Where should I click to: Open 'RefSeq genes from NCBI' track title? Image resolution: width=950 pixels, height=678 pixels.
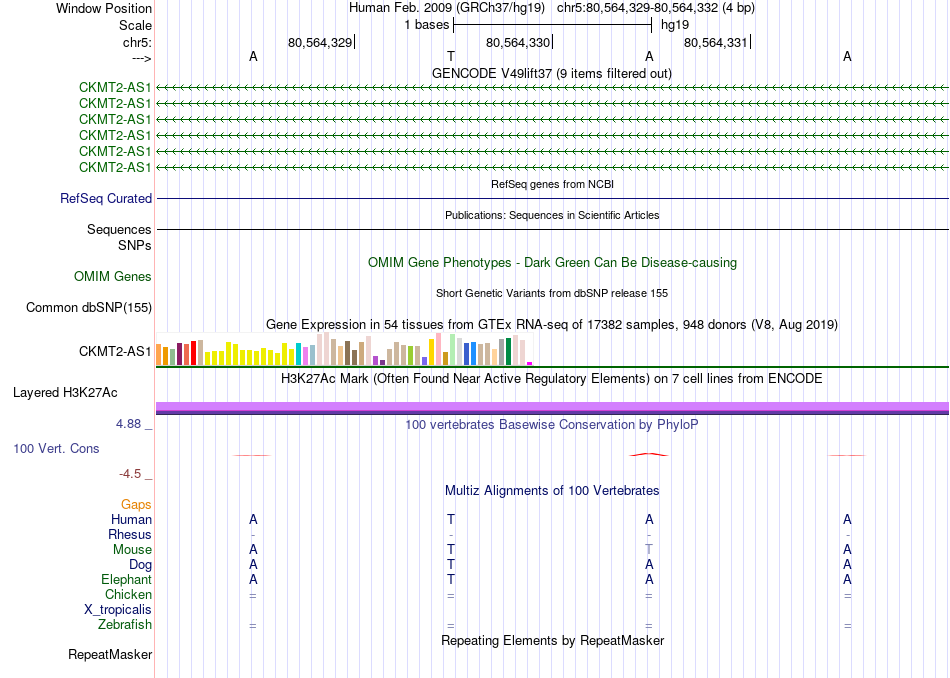[x=553, y=184]
